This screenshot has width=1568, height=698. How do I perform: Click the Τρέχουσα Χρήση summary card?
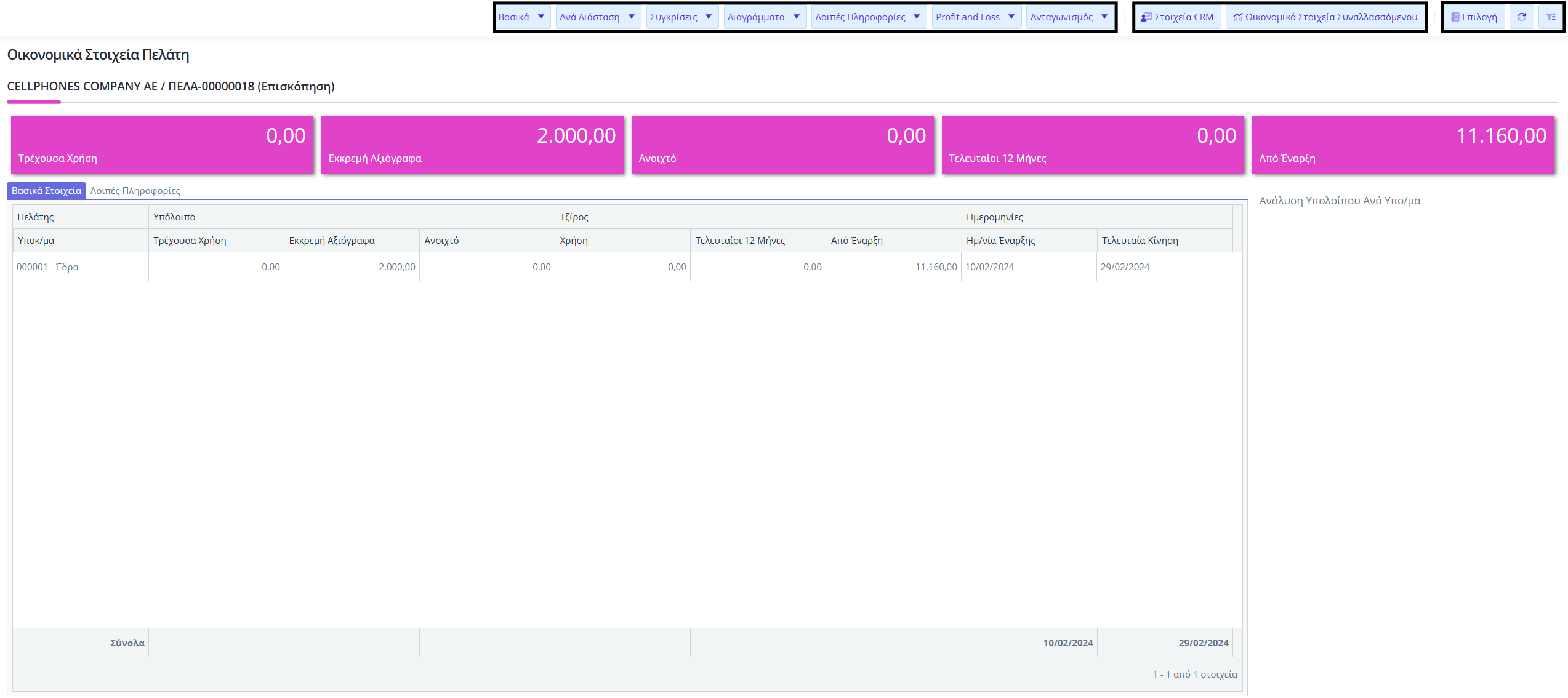163,145
